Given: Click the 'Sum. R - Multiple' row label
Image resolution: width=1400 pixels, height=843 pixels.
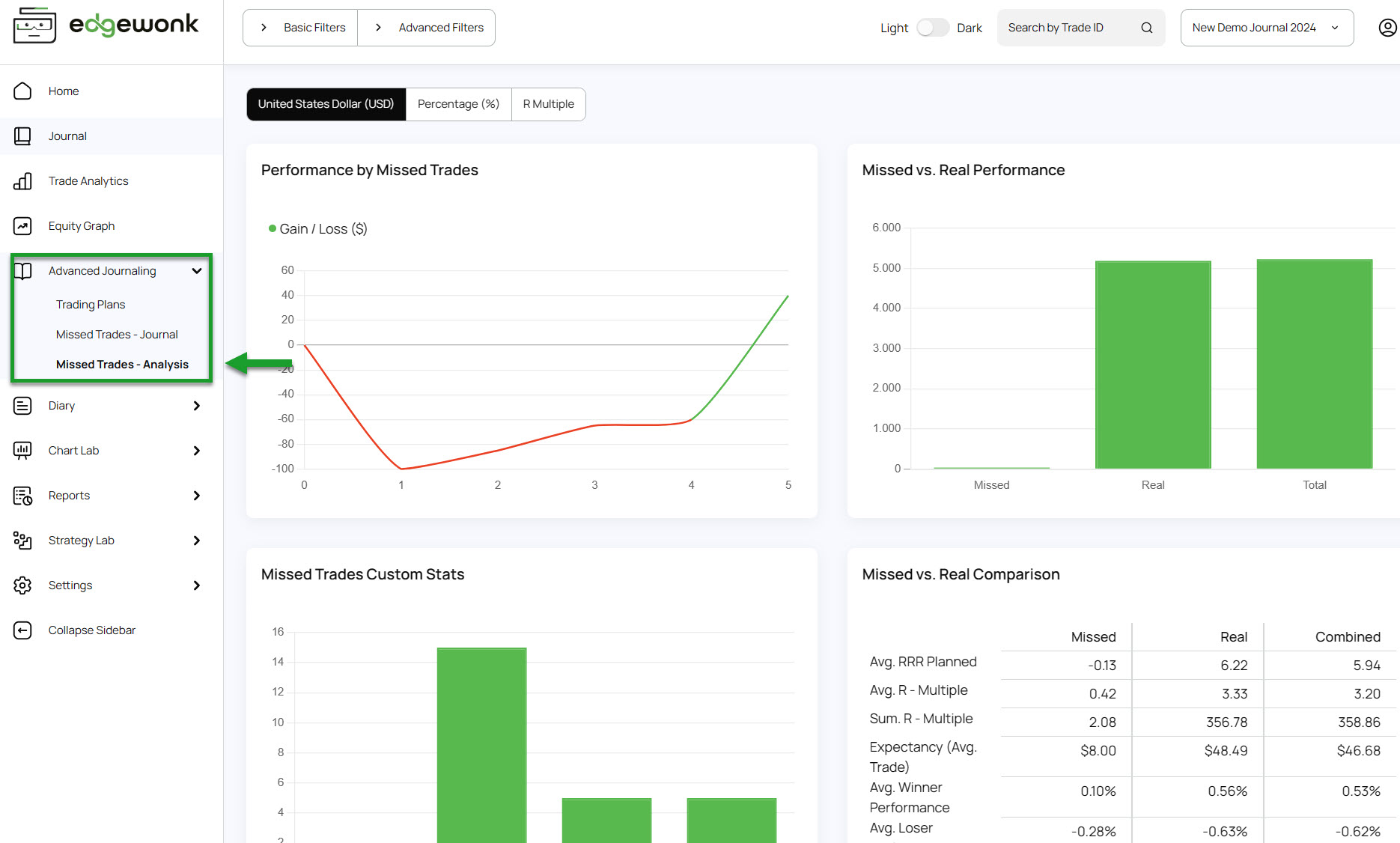Looking at the screenshot, I should pyautogui.click(x=922, y=719).
